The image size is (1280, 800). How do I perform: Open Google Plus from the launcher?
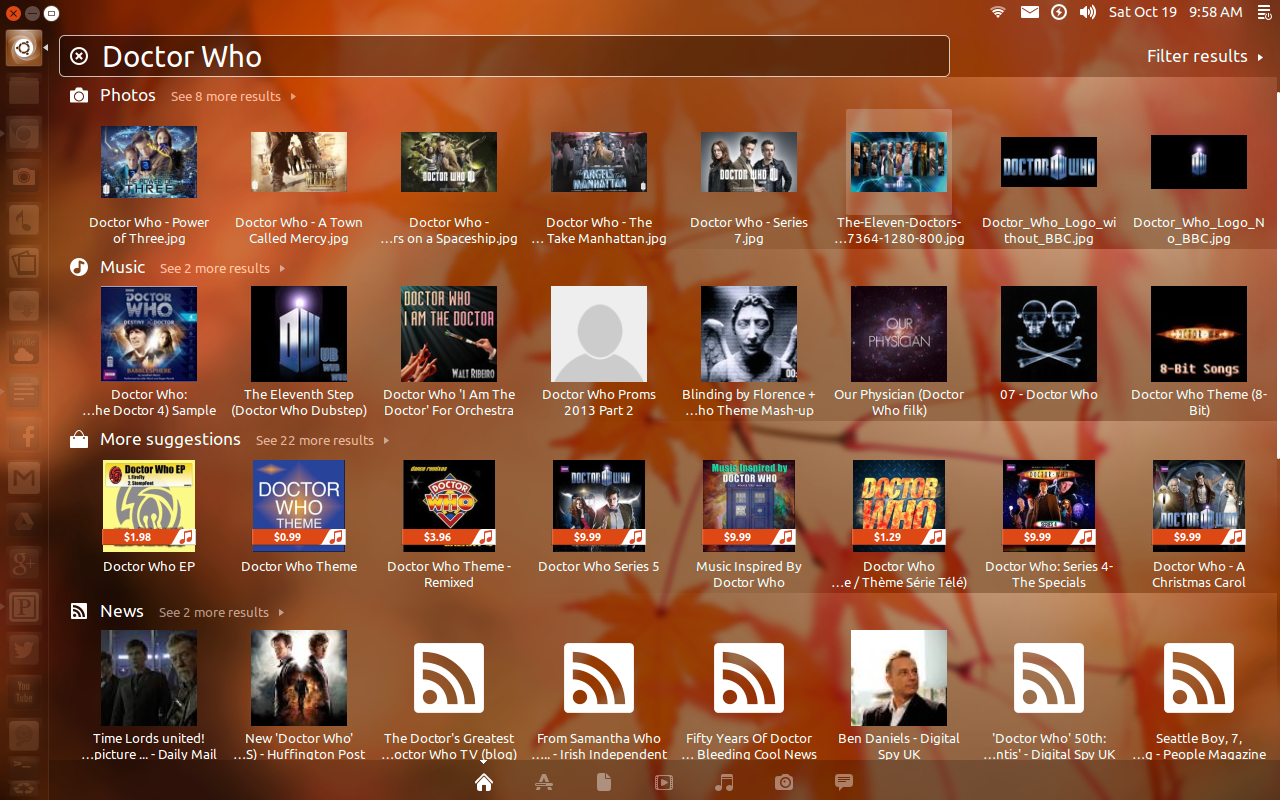(24, 563)
